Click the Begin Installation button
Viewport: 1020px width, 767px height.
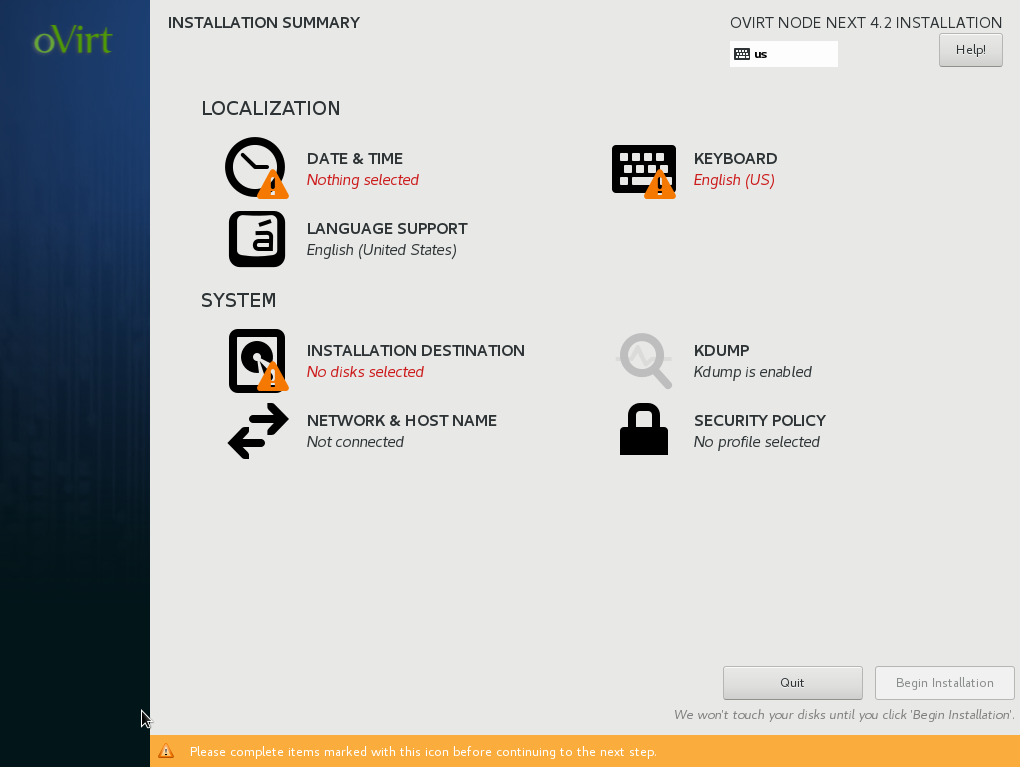pyautogui.click(x=945, y=682)
